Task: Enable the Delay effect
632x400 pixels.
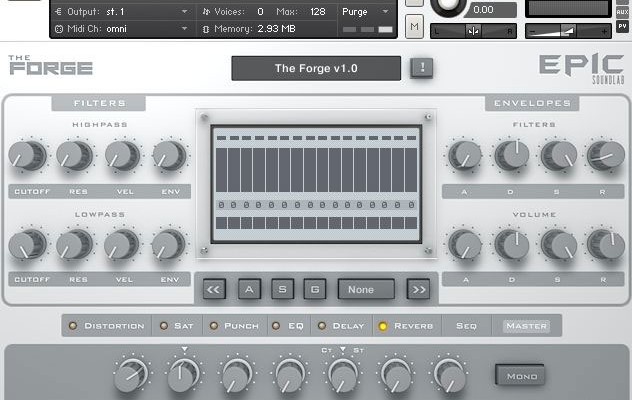Action: pyautogui.click(x=341, y=326)
